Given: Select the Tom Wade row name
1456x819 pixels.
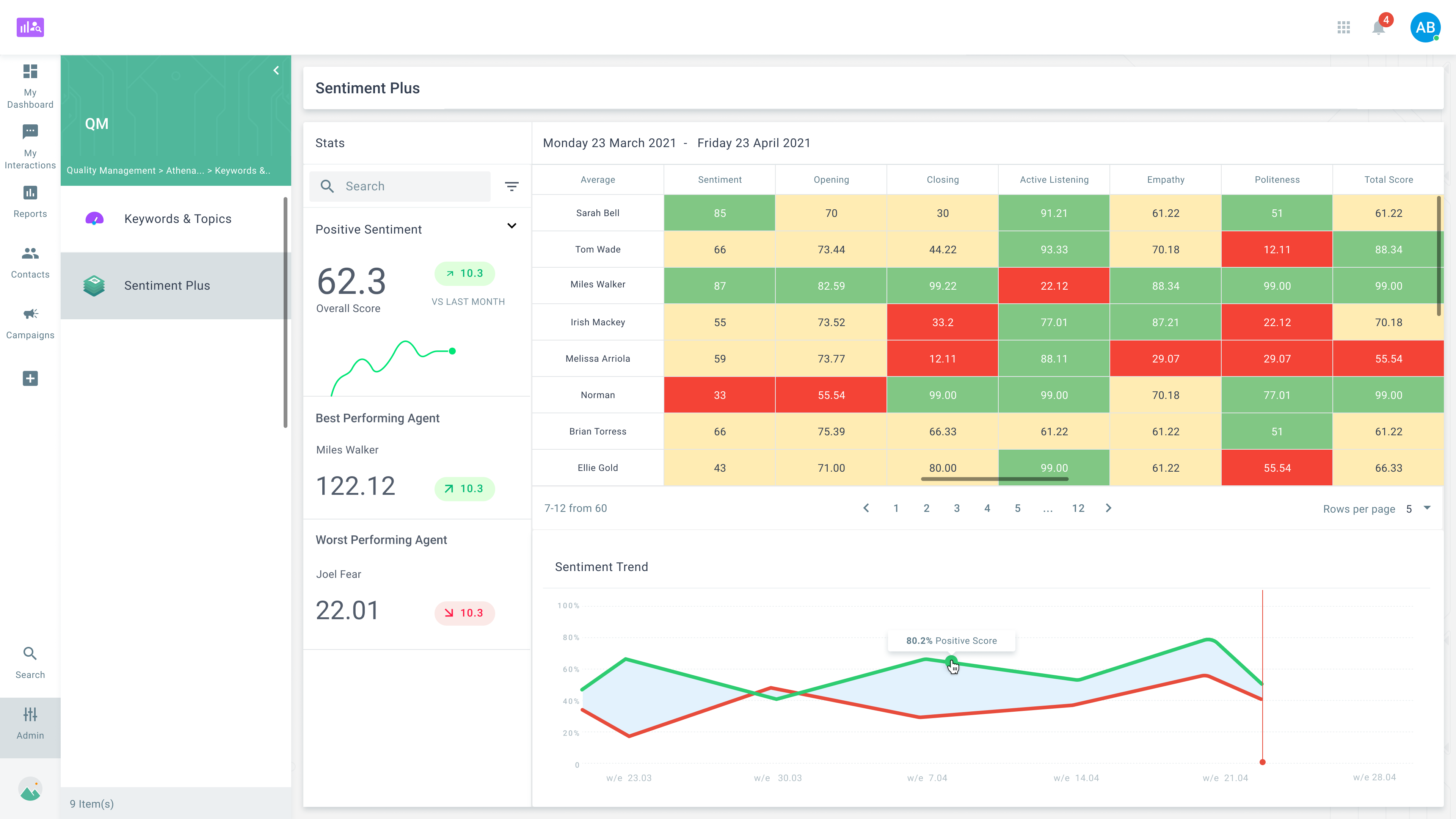Looking at the screenshot, I should pyautogui.click(x=598, y=249).
